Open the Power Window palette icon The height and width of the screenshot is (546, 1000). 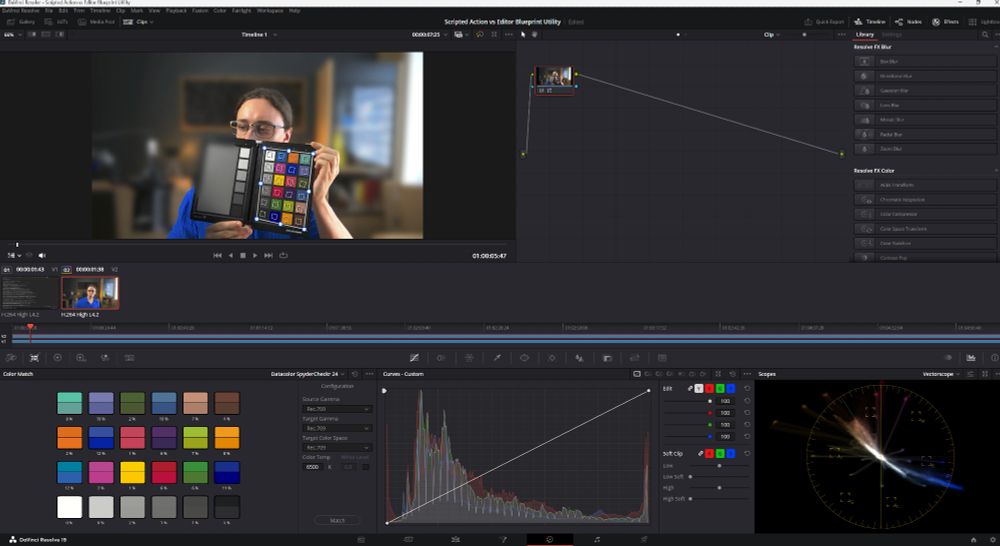coord(524,358)
